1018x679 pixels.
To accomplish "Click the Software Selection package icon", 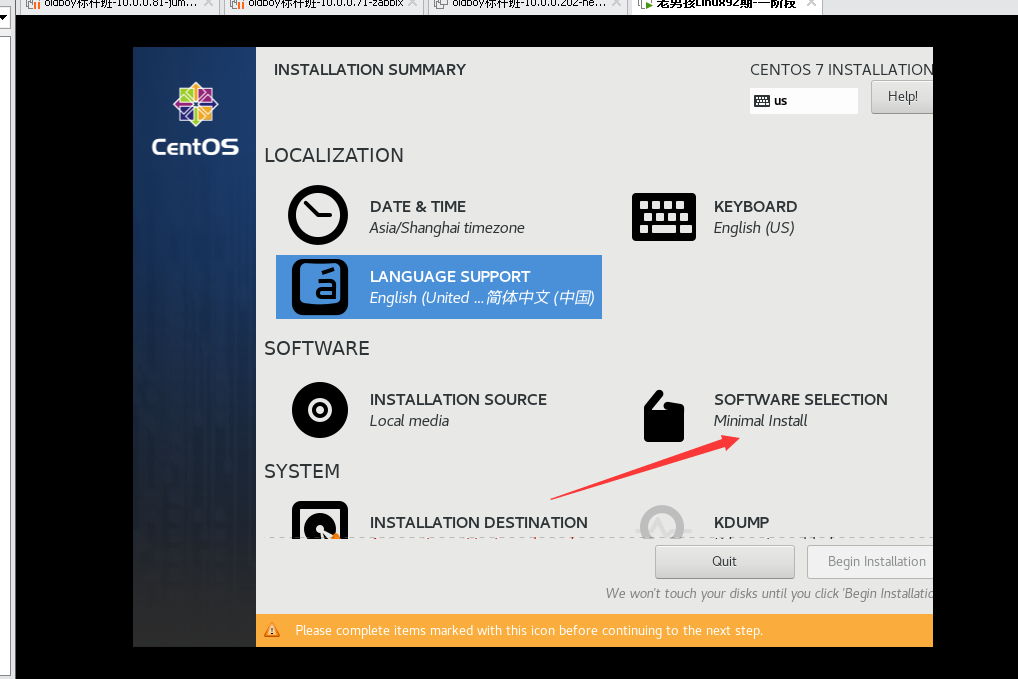I will coord(664,416).
